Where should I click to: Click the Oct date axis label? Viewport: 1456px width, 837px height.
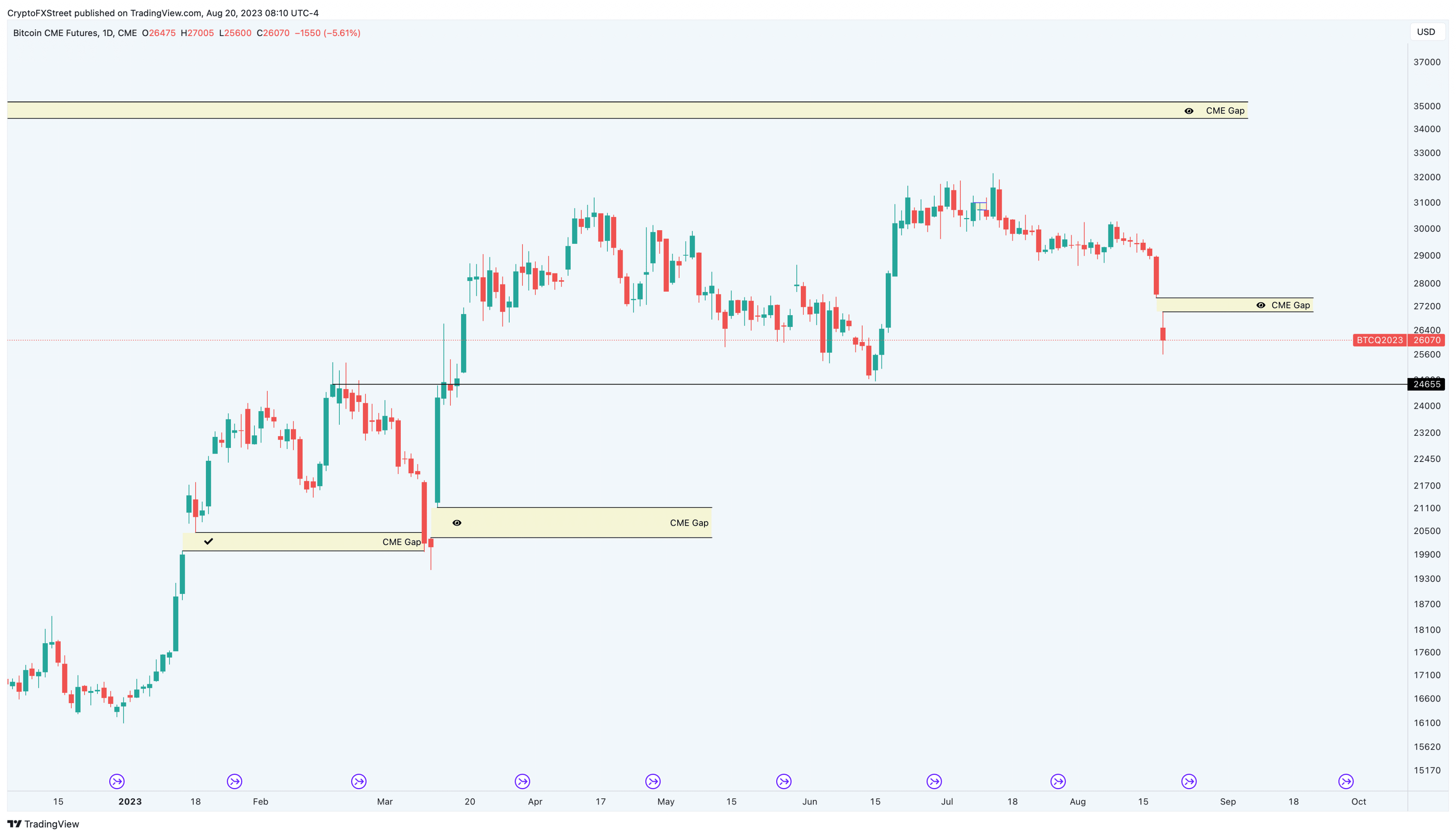(x=1359, y=801)
